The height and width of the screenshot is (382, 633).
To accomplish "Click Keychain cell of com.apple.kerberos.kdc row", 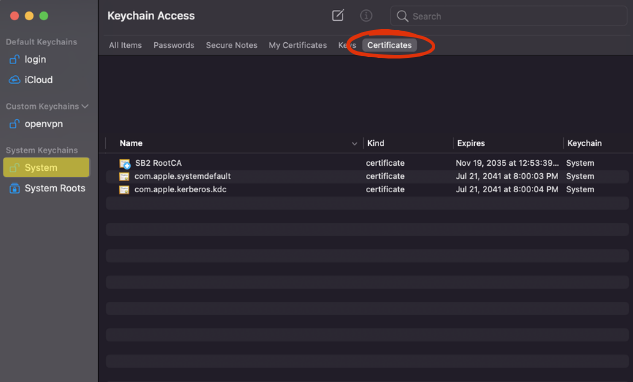I will click(580, 189).
